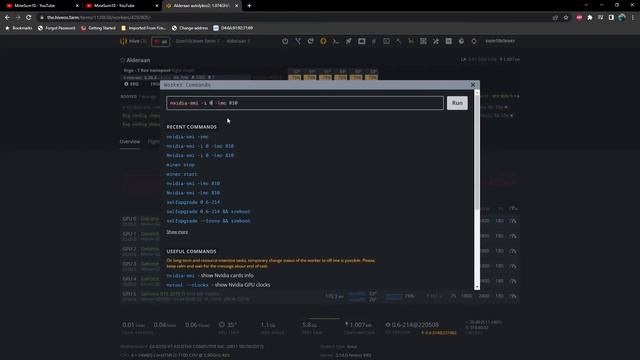Select recent command 'nvidia-smi -rmc'

[187, 137]
